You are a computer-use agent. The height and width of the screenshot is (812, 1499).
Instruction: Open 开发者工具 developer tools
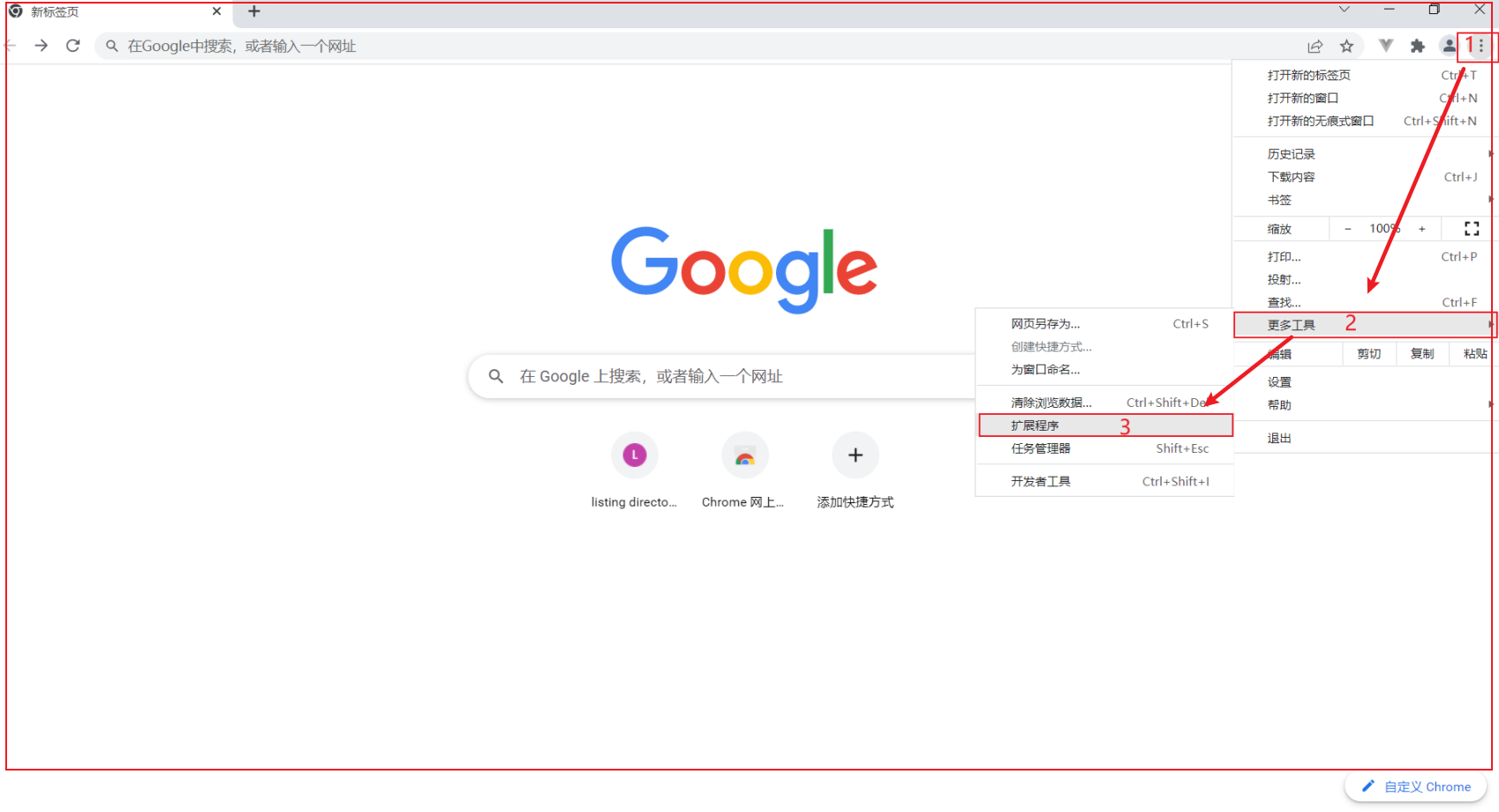(1104, 481)
